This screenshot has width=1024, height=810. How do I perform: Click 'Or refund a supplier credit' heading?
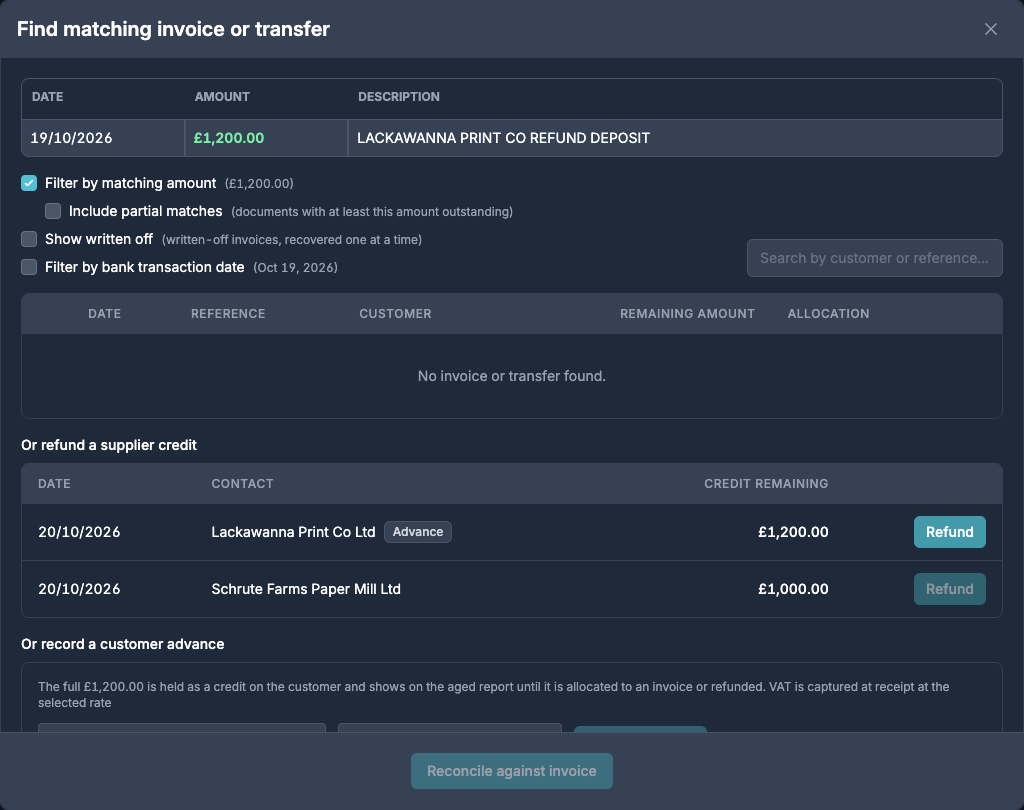[x=109, y=445]
